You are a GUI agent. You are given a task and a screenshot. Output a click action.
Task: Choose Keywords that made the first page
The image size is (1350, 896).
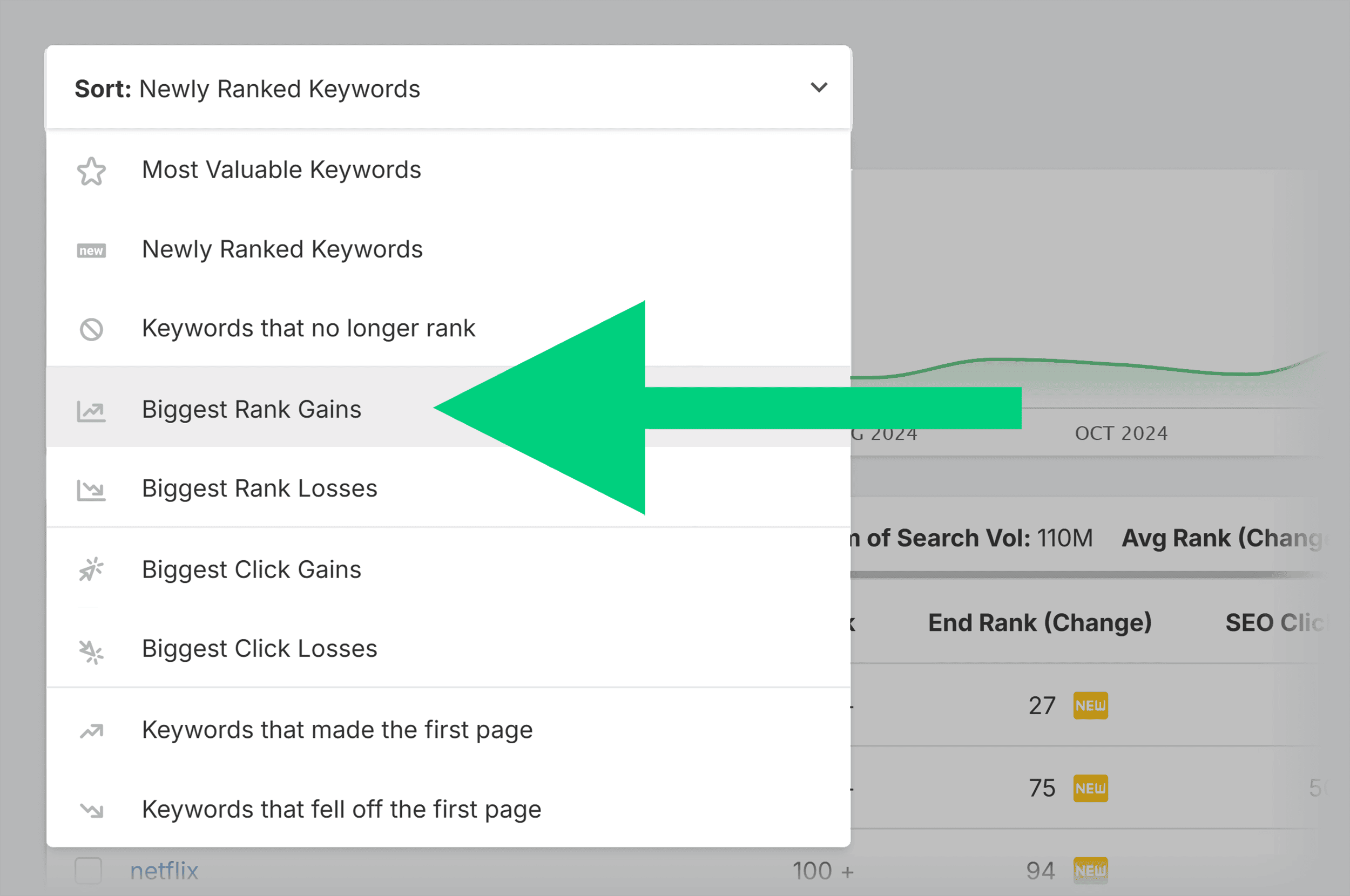[448, 730]
